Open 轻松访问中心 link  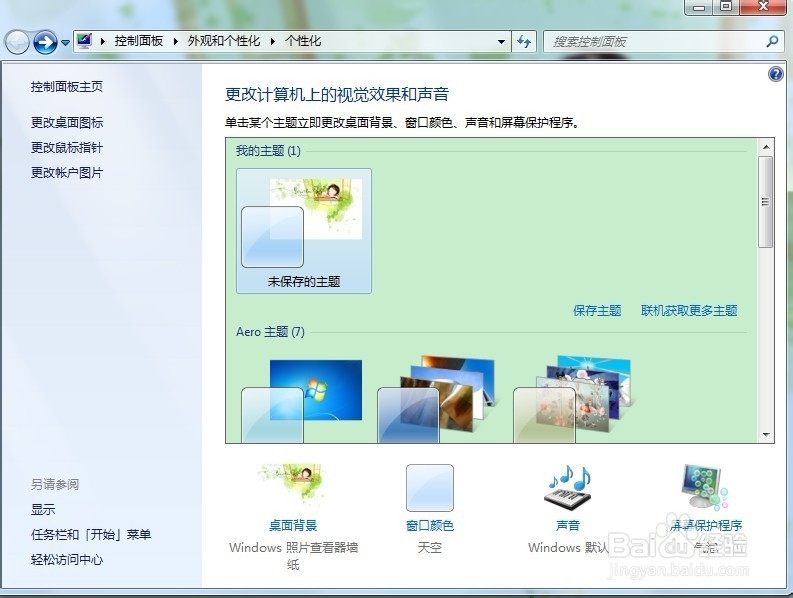coord(67,560)
